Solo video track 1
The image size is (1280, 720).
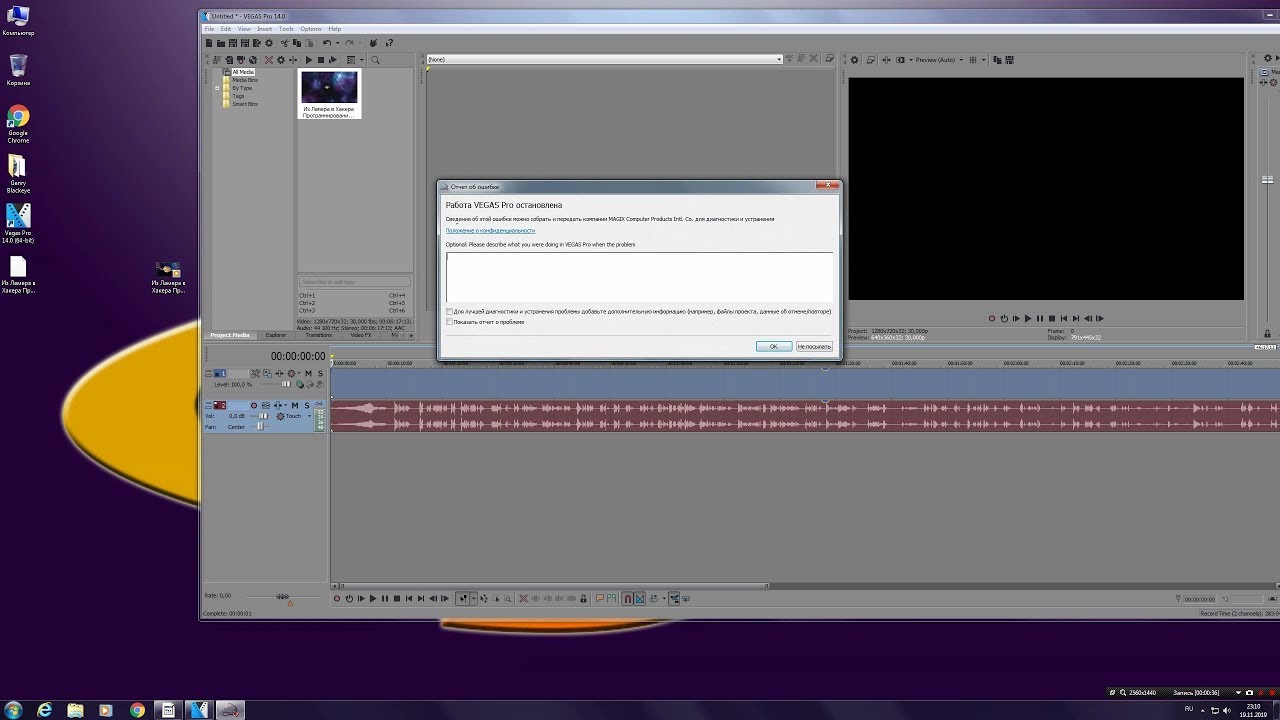click(321, 373)
